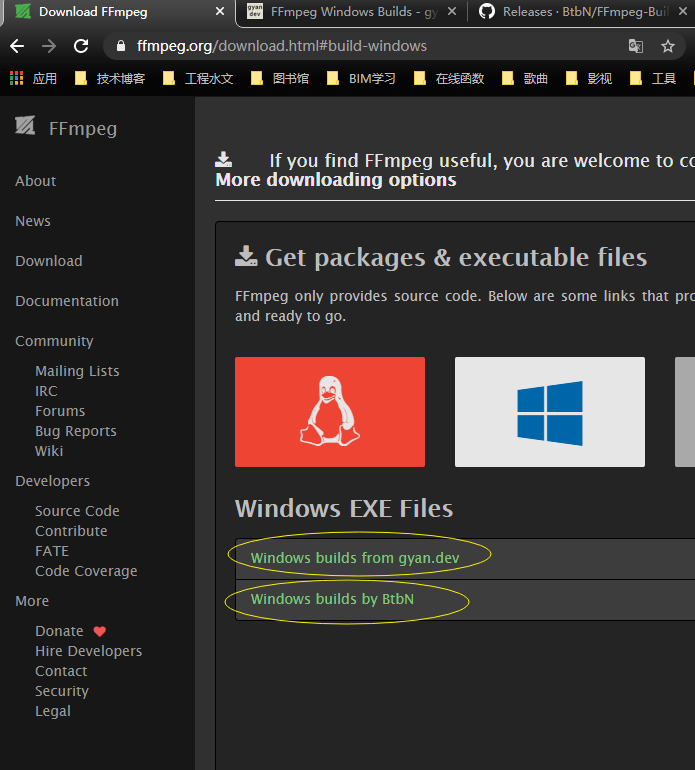695x770 pixels.
Task: Open the Donate link
Action: coord(59,632)
